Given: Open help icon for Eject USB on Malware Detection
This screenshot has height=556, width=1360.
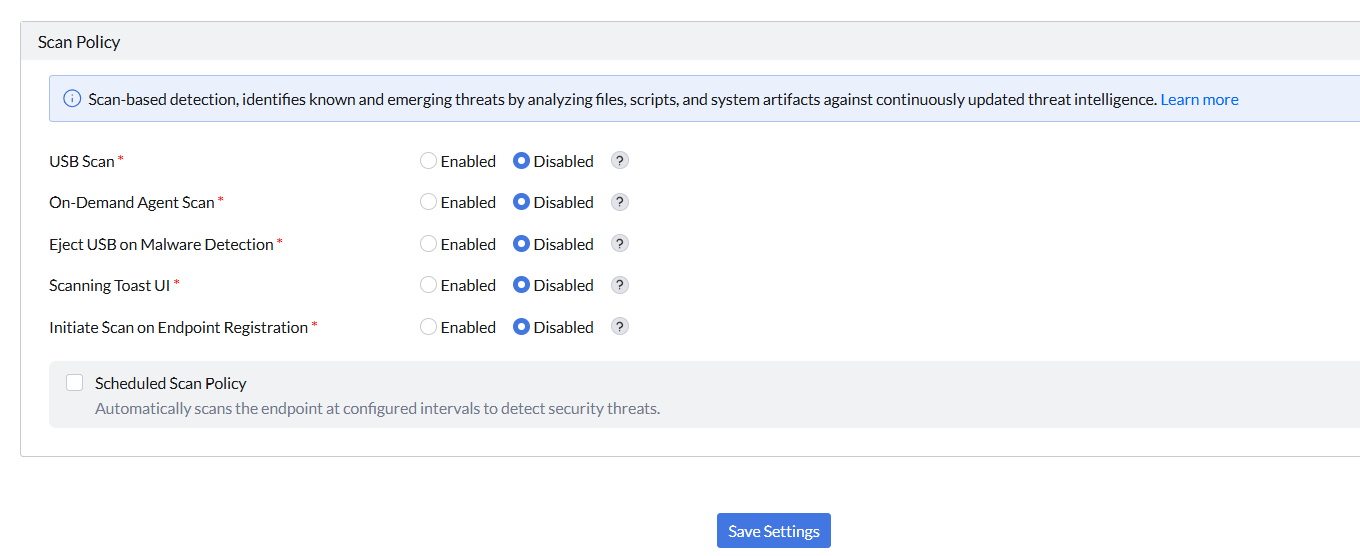Looking at the screenshot, I should pyautogui.click(x=620, y=244).
